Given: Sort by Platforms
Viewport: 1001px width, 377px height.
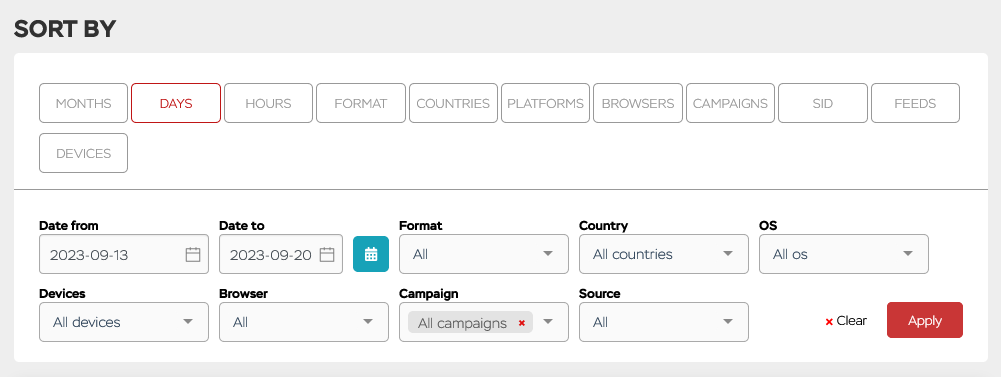Looking at the screenshot, I should pyautogui.click(x=545, y=103).
